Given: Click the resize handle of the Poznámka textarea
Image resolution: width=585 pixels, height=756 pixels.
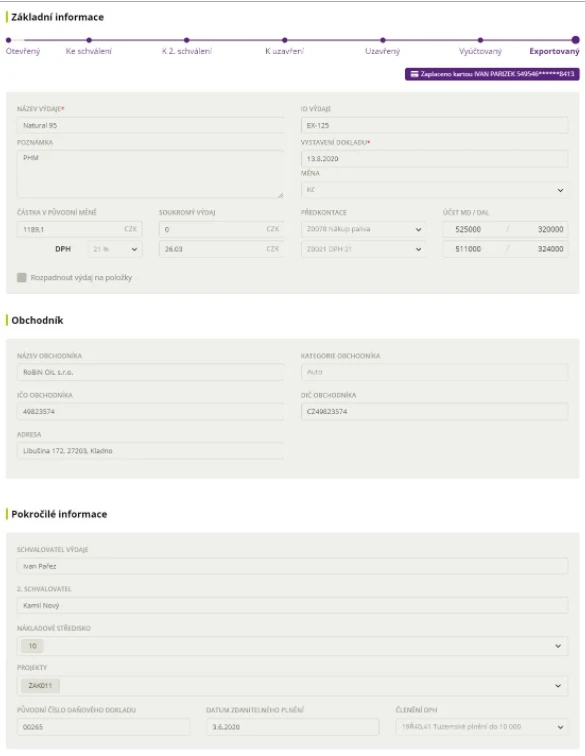Looking at the screenshot, I should click(281, 195).
